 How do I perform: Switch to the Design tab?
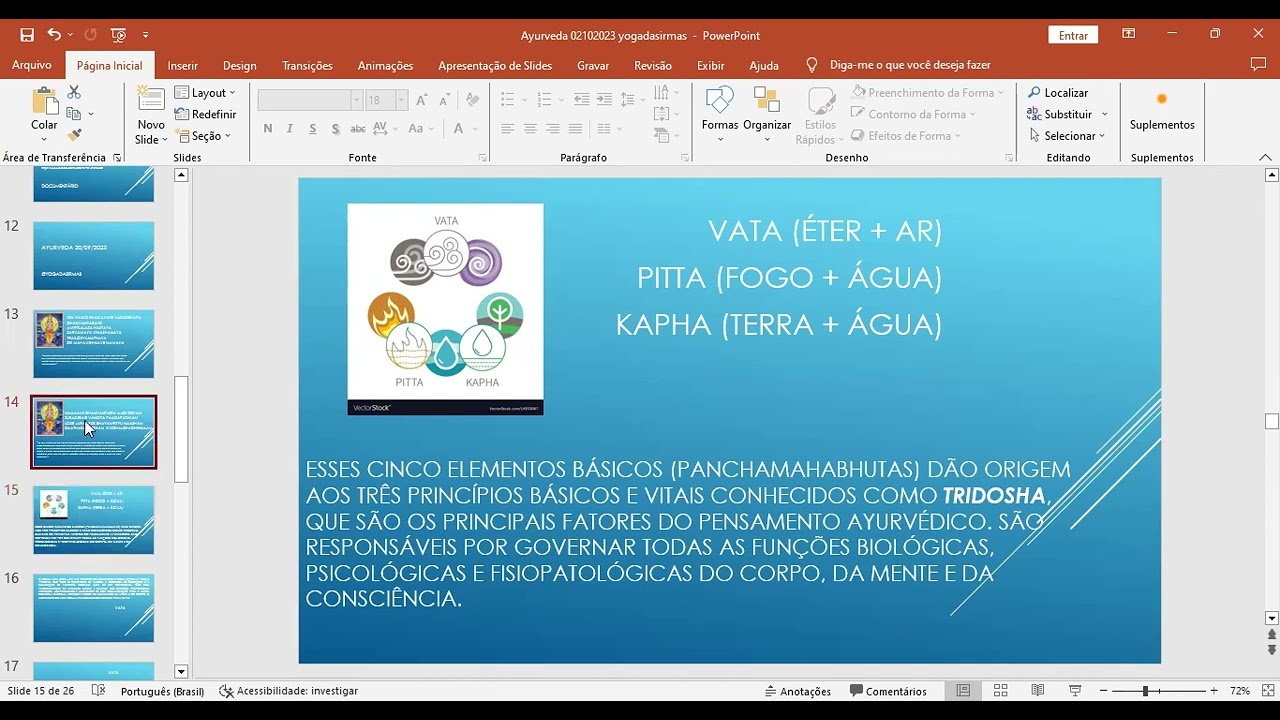tap(240, 65)
